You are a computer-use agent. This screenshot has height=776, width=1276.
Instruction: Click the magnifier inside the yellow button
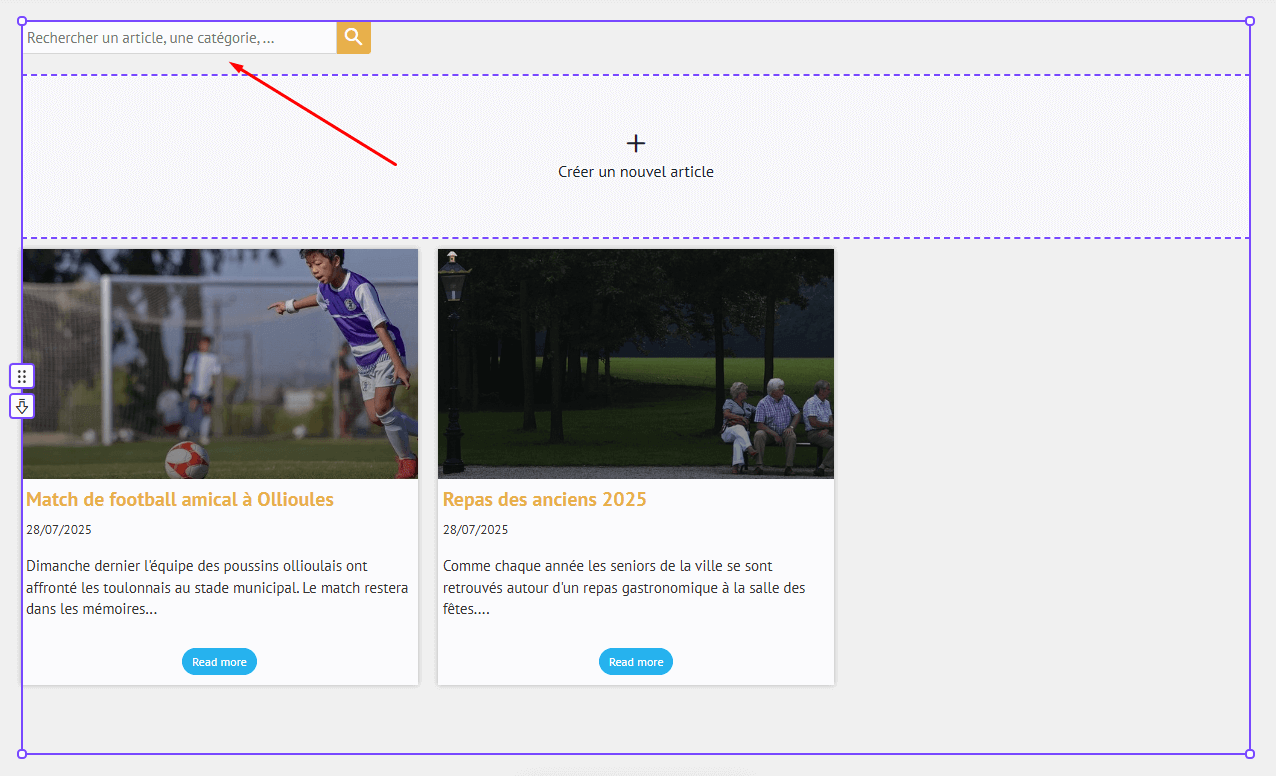coord(352,37)
